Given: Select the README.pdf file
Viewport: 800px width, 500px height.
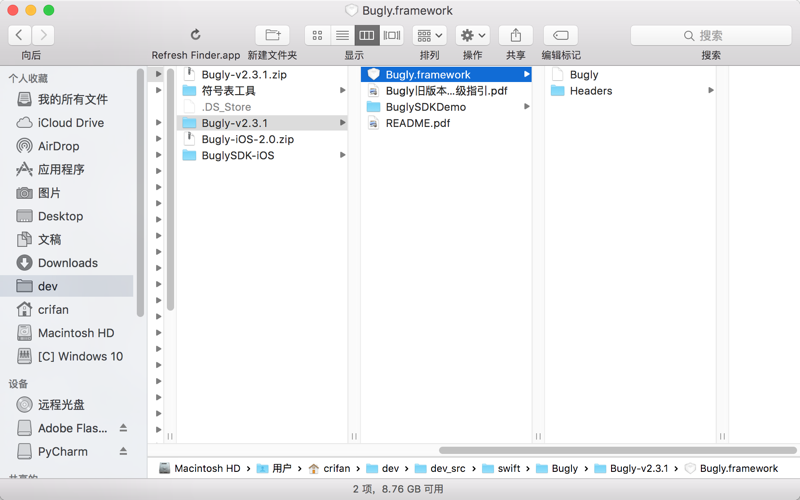Looking at the screenshot, I should 446,123.
